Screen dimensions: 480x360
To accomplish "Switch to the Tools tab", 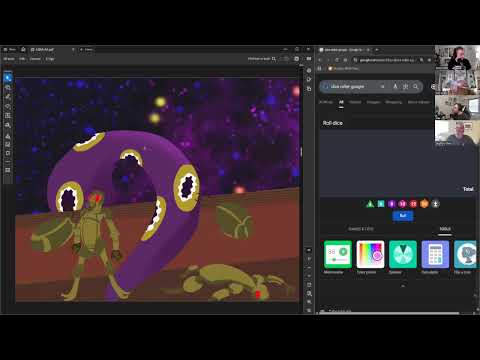I will pos(445,229).
